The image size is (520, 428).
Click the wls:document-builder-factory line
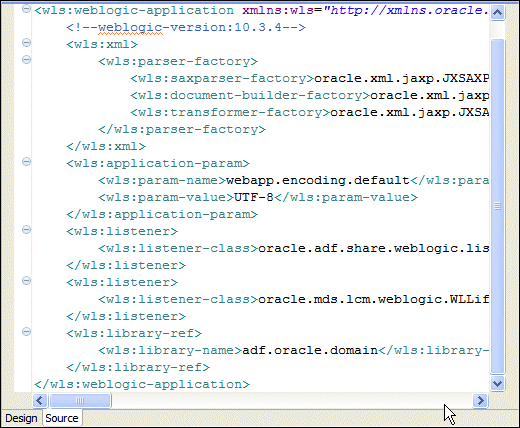[310, 95]
